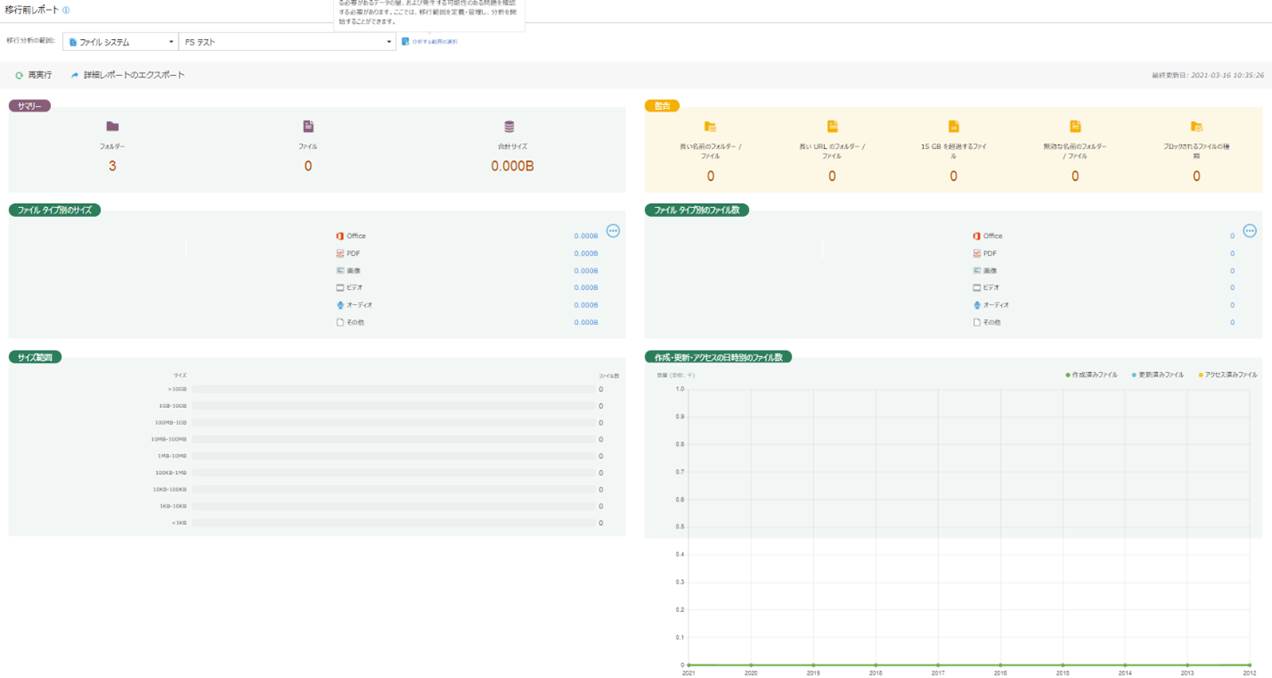
Task: Click PDF icon in file-count-by-type list
Action: (x=976, y=253)
